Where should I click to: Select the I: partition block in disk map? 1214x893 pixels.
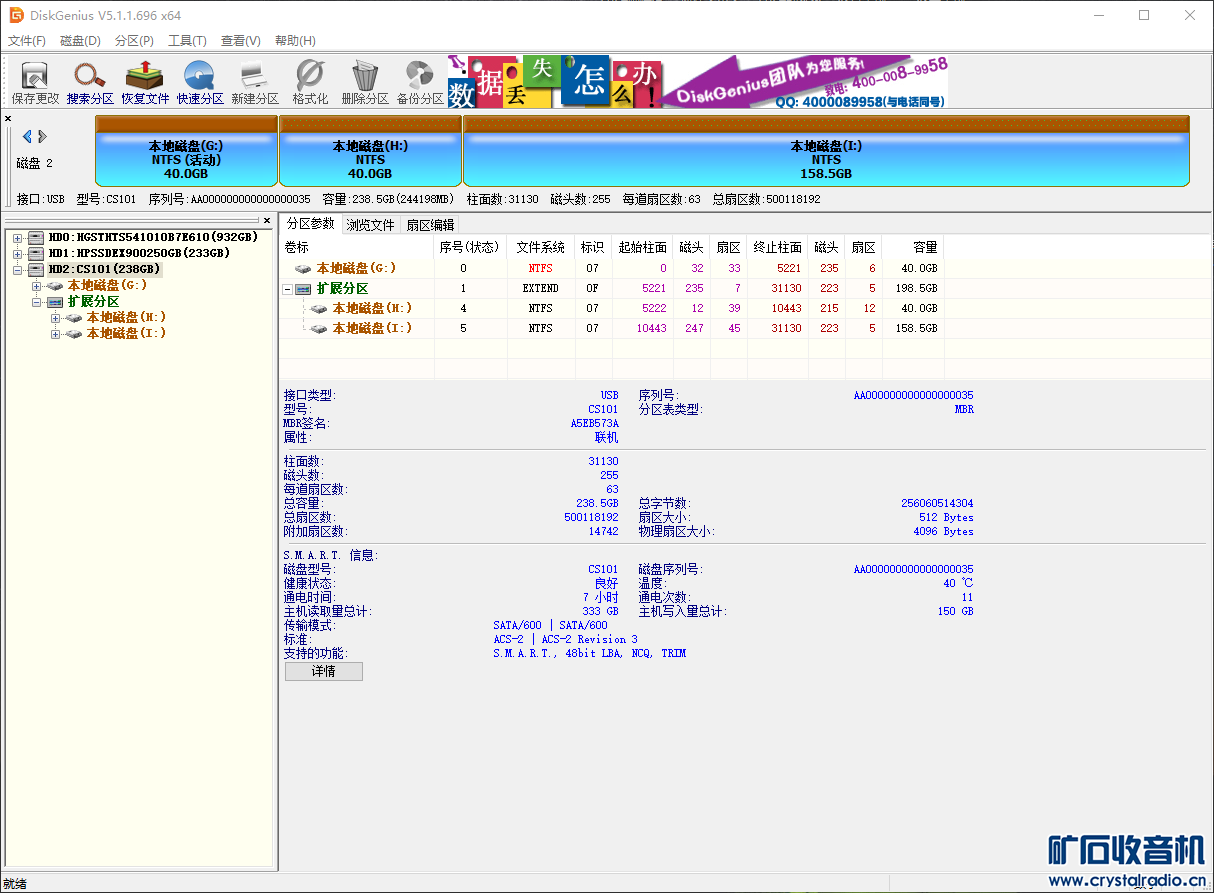click(826, 151)
